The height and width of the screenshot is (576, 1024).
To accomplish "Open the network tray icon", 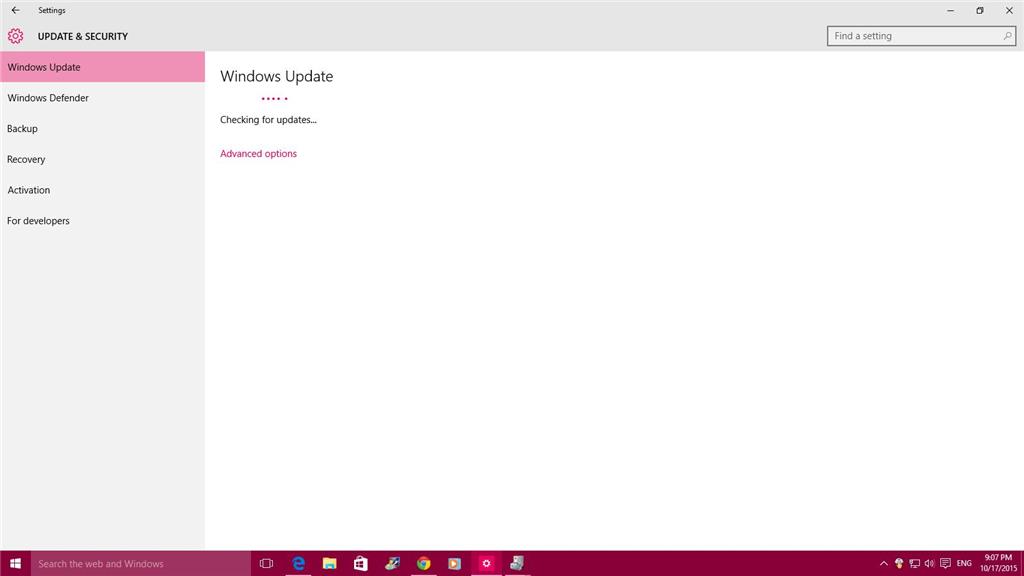I will click(914, 563).
